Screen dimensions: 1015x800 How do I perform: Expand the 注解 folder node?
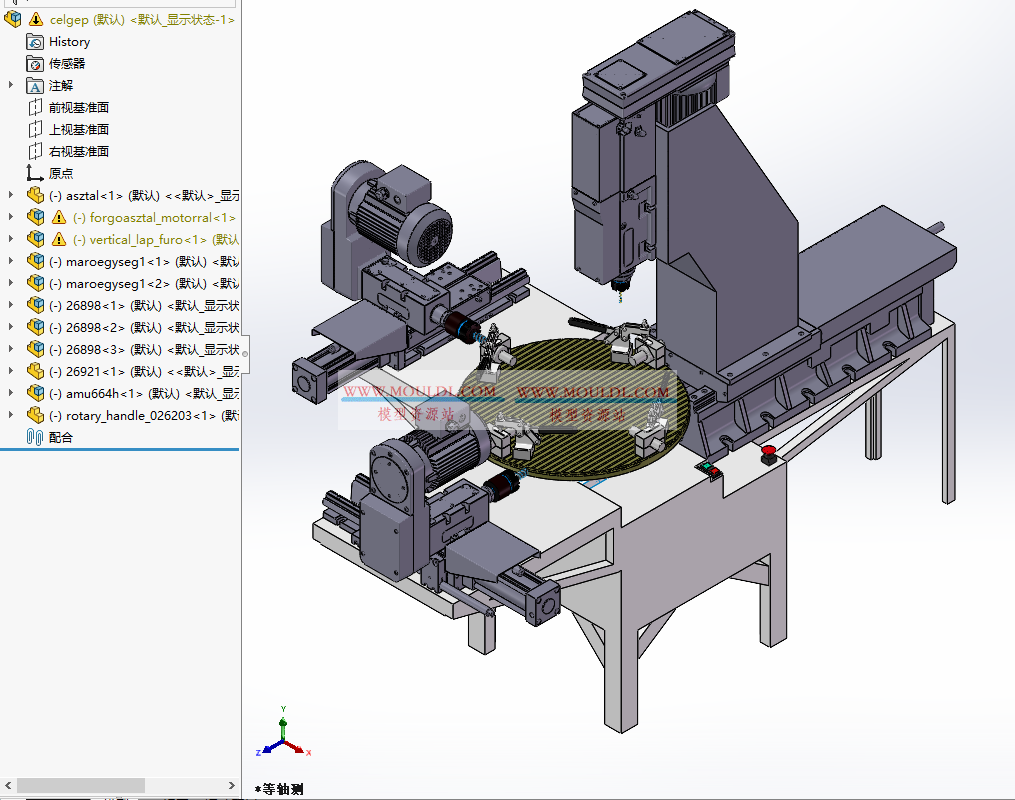pos(8,85)
